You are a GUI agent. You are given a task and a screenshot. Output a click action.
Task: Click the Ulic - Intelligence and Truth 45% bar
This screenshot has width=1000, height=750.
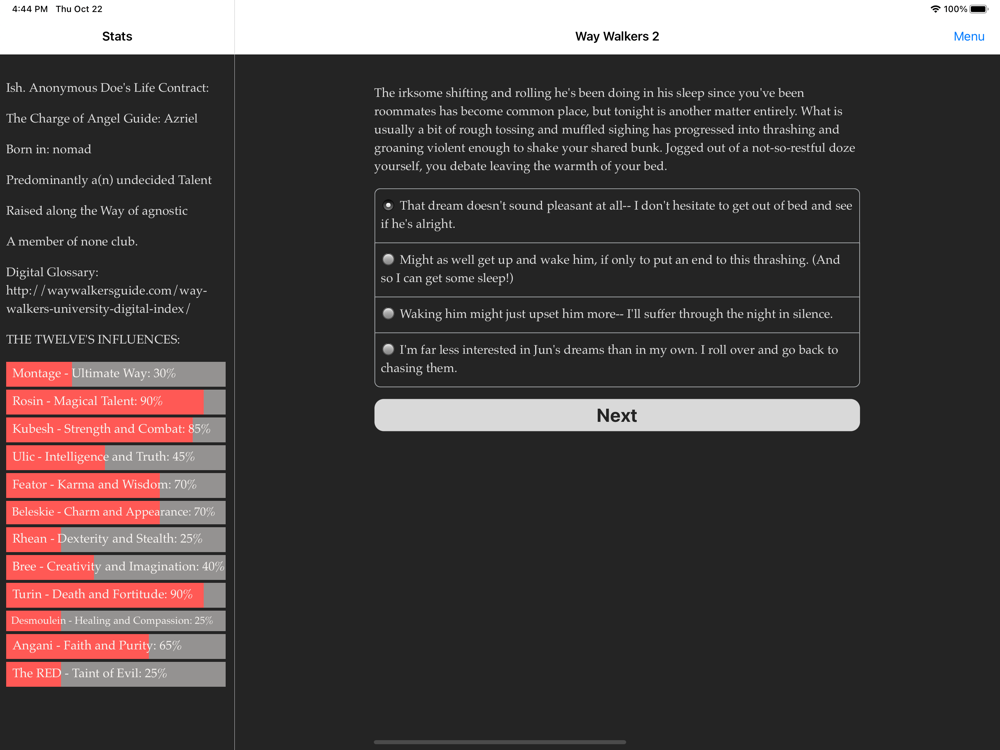[x=115, y=457]
